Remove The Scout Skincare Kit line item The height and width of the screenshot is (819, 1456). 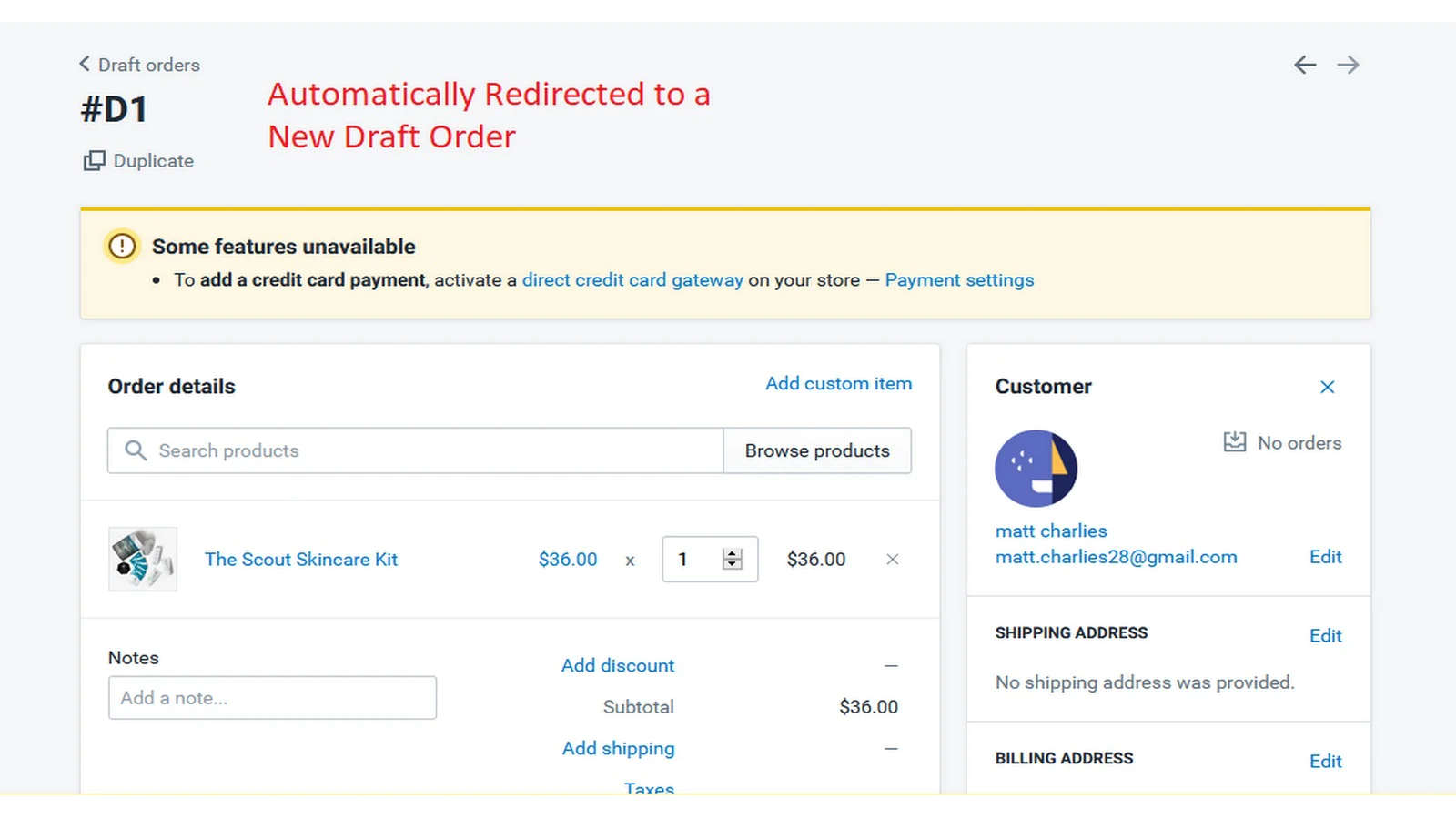point(893,560)
